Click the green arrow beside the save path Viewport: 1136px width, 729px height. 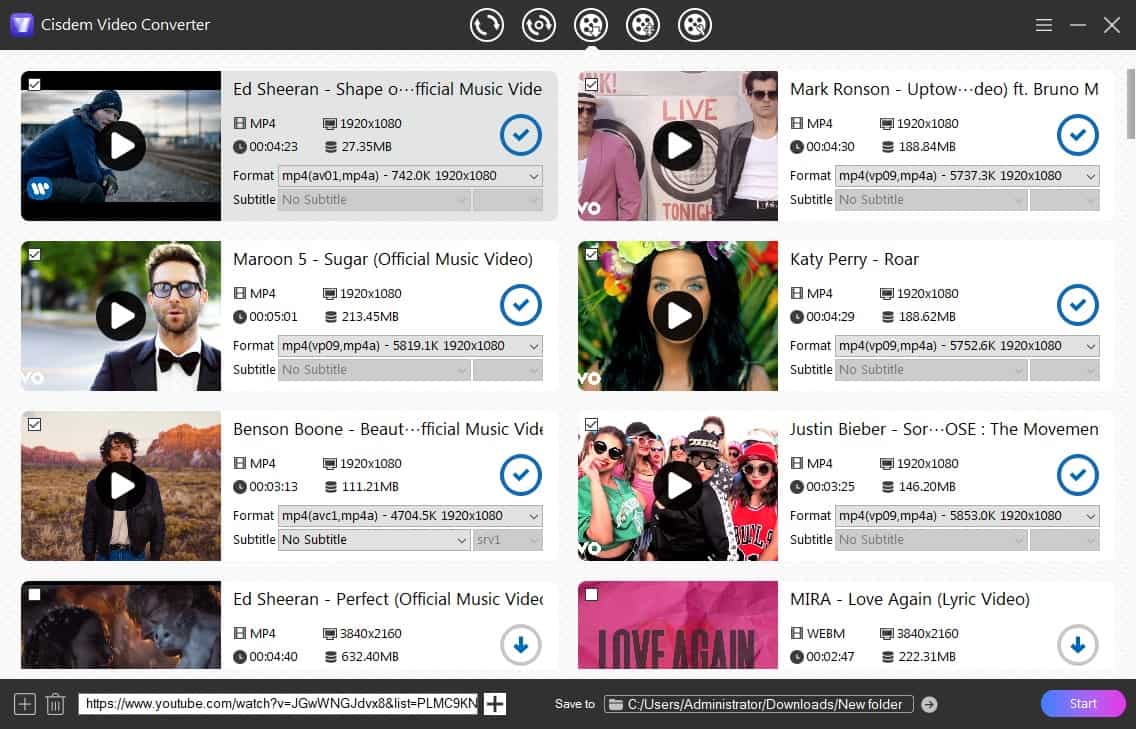(929, 704)
